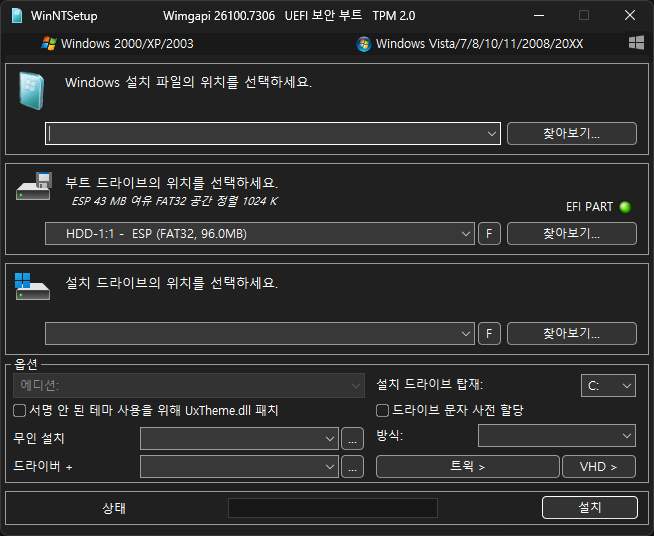The width and height of the screenshot is (654, 536).
Task: Click the F format button for boot drive
Action: pos(489,234)
